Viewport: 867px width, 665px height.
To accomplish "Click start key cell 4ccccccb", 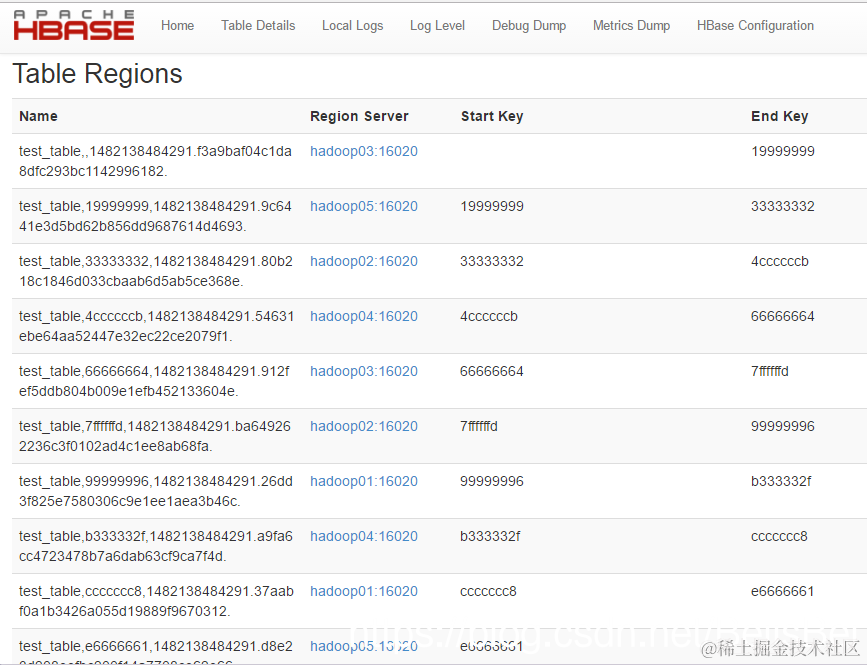I will [x=489, y=316].
